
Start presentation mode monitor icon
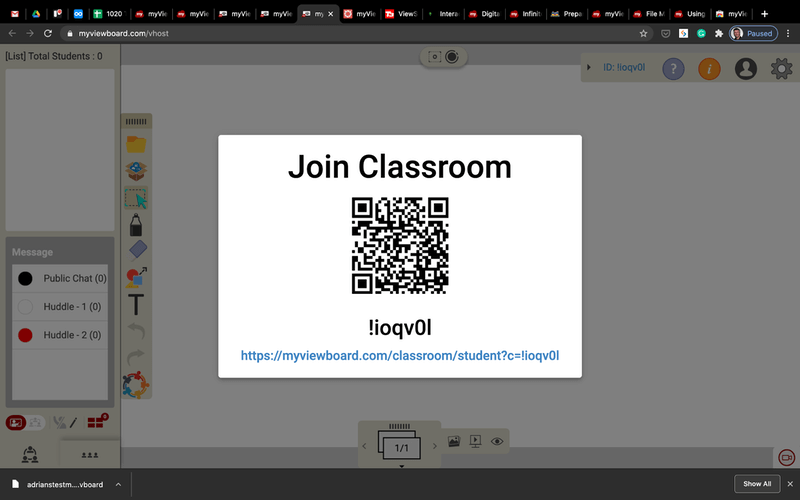(x=475, y=441)
